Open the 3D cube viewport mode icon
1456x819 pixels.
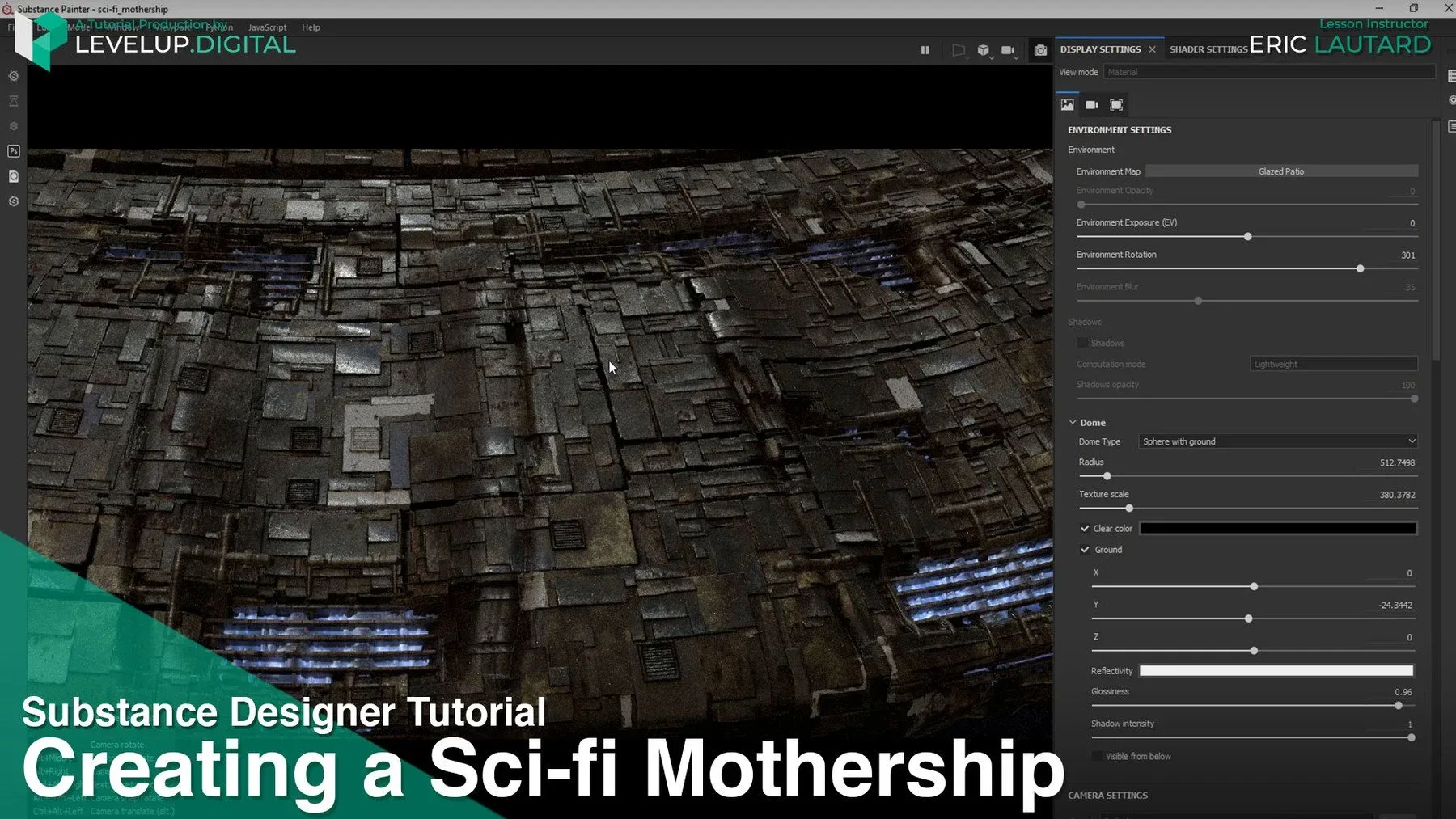(x=984, y=50)
